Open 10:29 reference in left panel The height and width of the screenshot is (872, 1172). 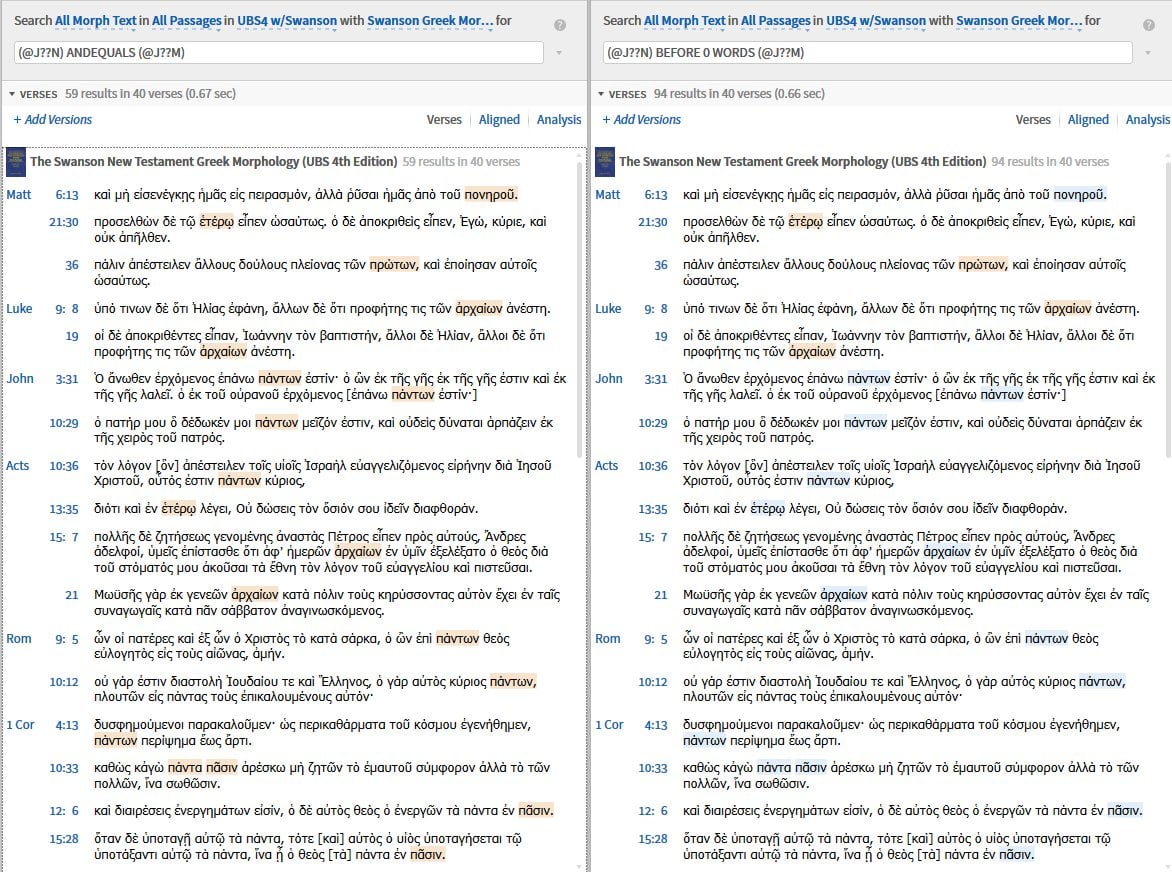64,423
